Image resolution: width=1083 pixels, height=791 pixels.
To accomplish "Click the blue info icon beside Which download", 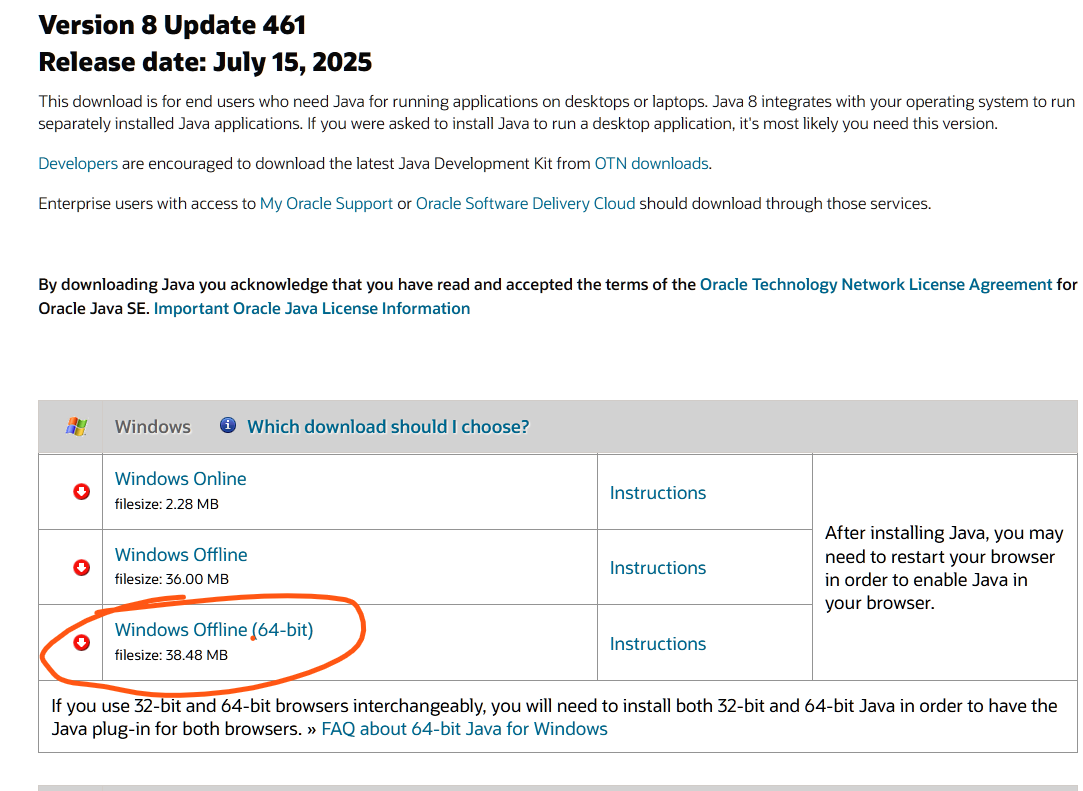I will click(x=228, y=425).
